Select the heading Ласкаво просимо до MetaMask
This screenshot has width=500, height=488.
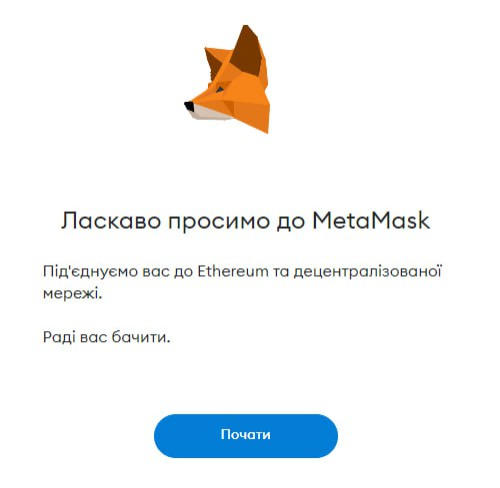(246, 221)
